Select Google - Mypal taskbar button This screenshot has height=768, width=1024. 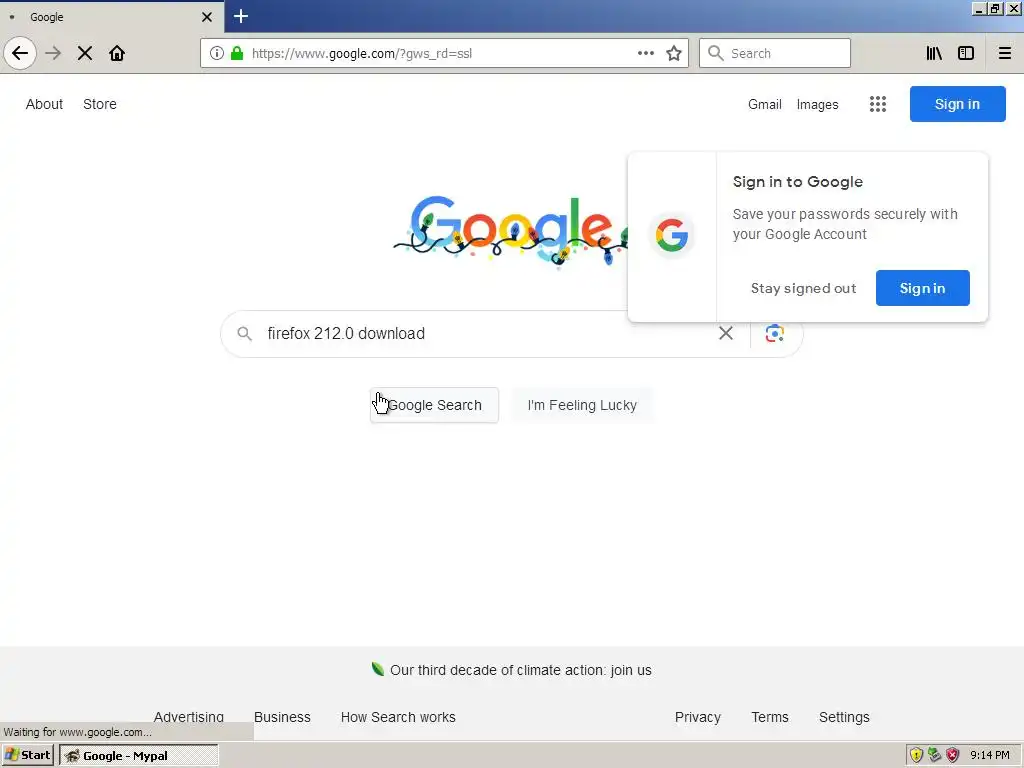138,756
